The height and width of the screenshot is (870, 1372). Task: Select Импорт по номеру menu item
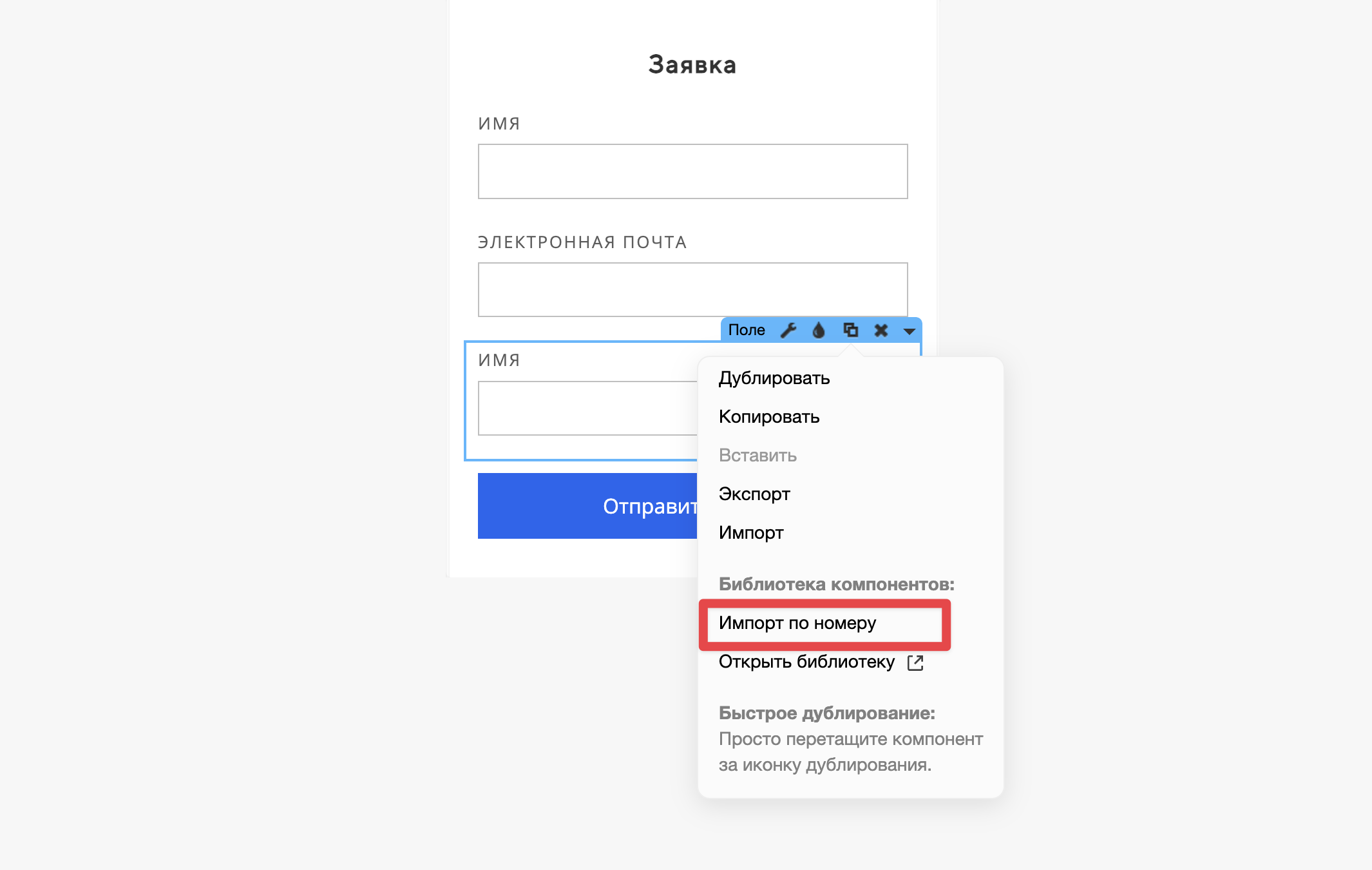797,623
